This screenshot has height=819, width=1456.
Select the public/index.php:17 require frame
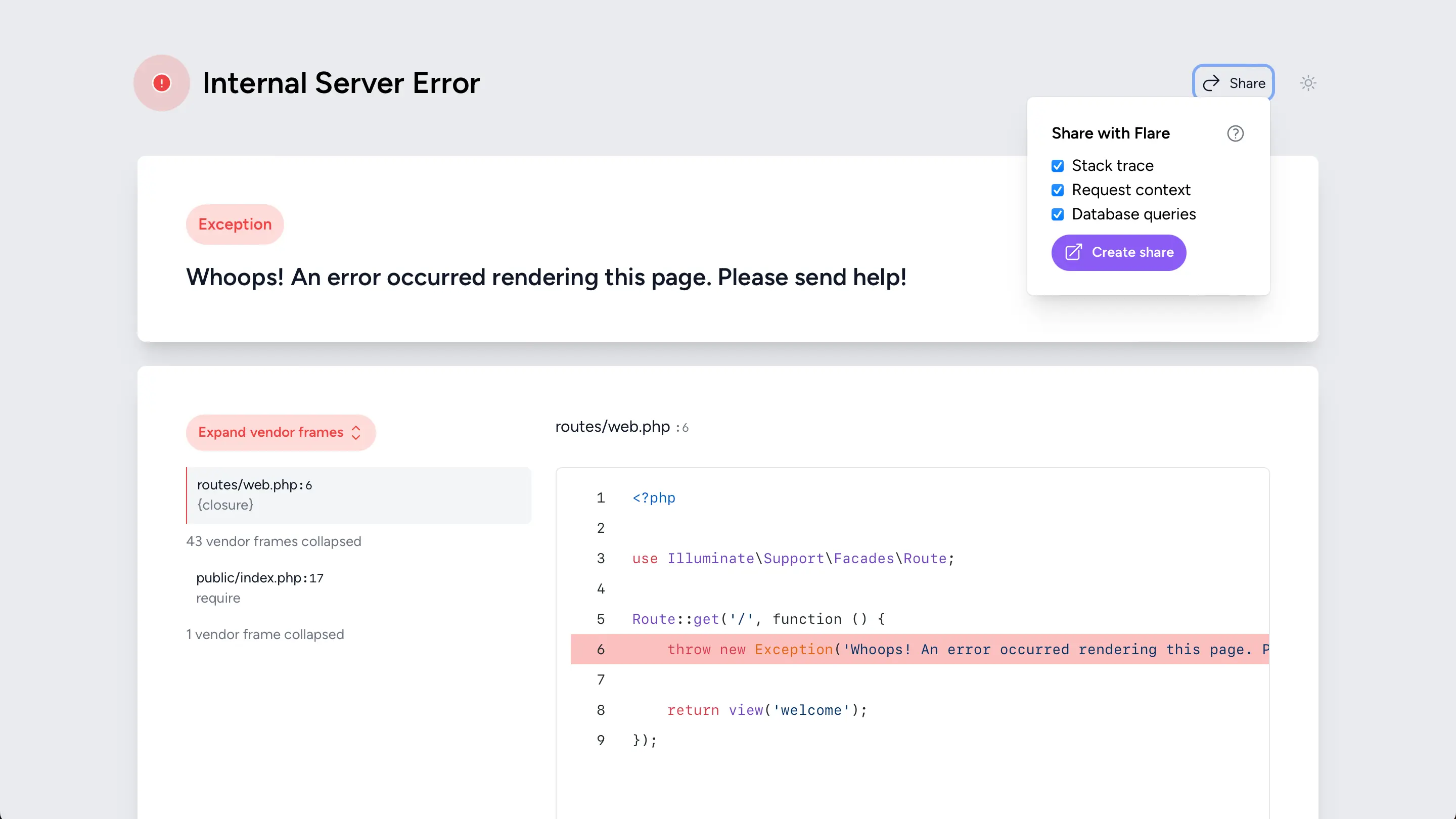(358, 587)
